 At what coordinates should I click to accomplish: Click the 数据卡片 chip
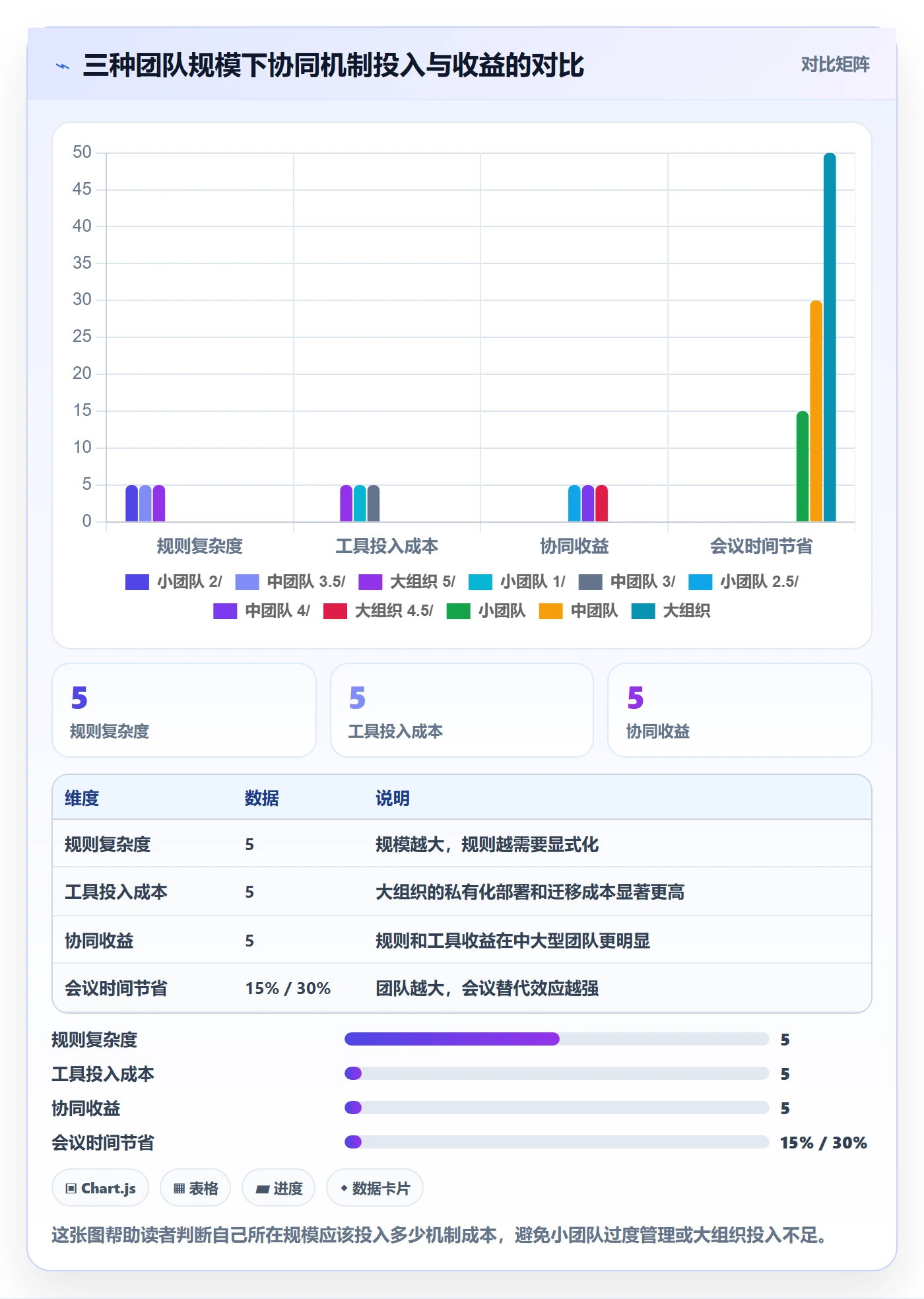pyautogui.click(x=375, y=1188)
